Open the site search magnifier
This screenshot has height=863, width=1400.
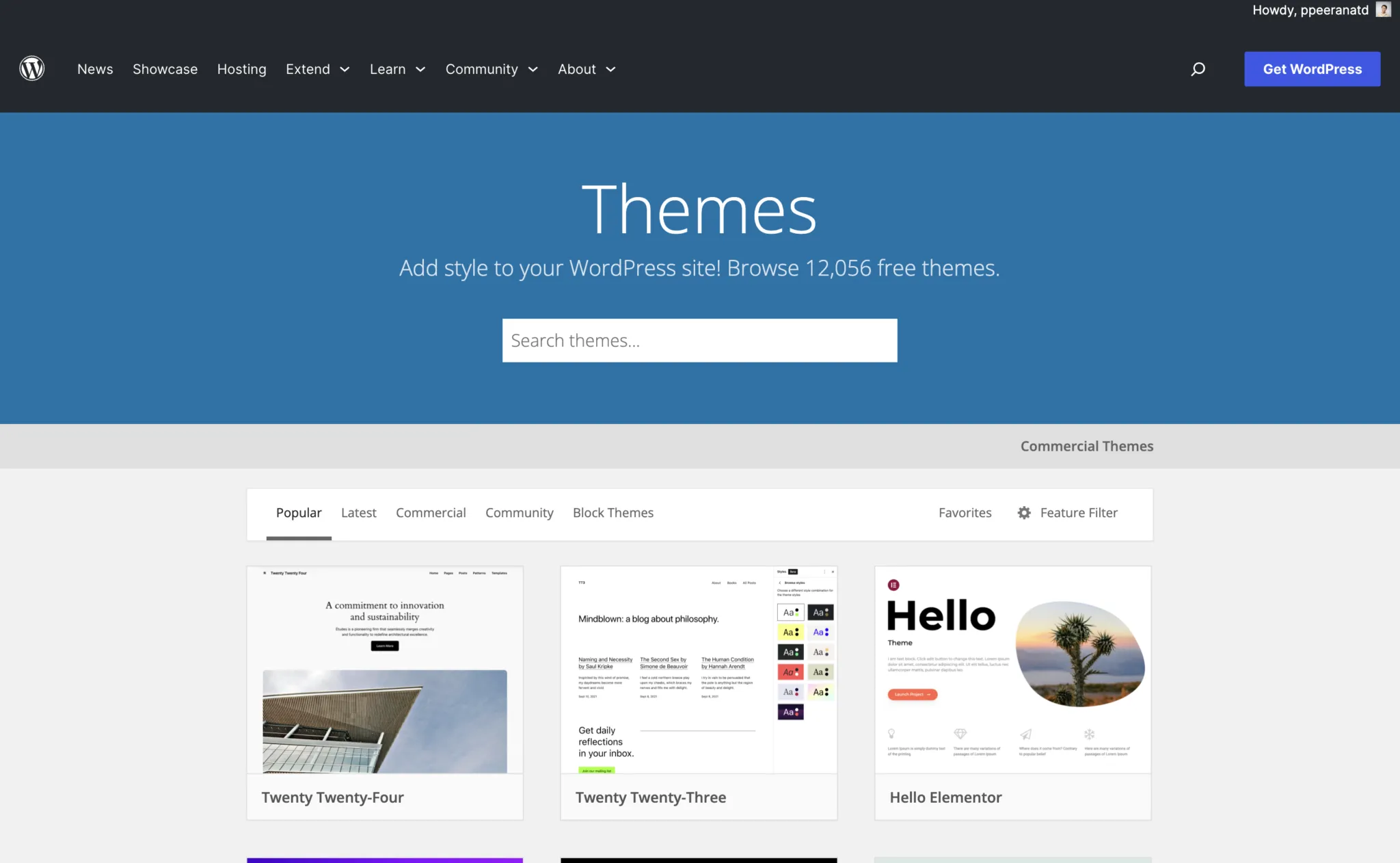click(x=1198, y=68)
